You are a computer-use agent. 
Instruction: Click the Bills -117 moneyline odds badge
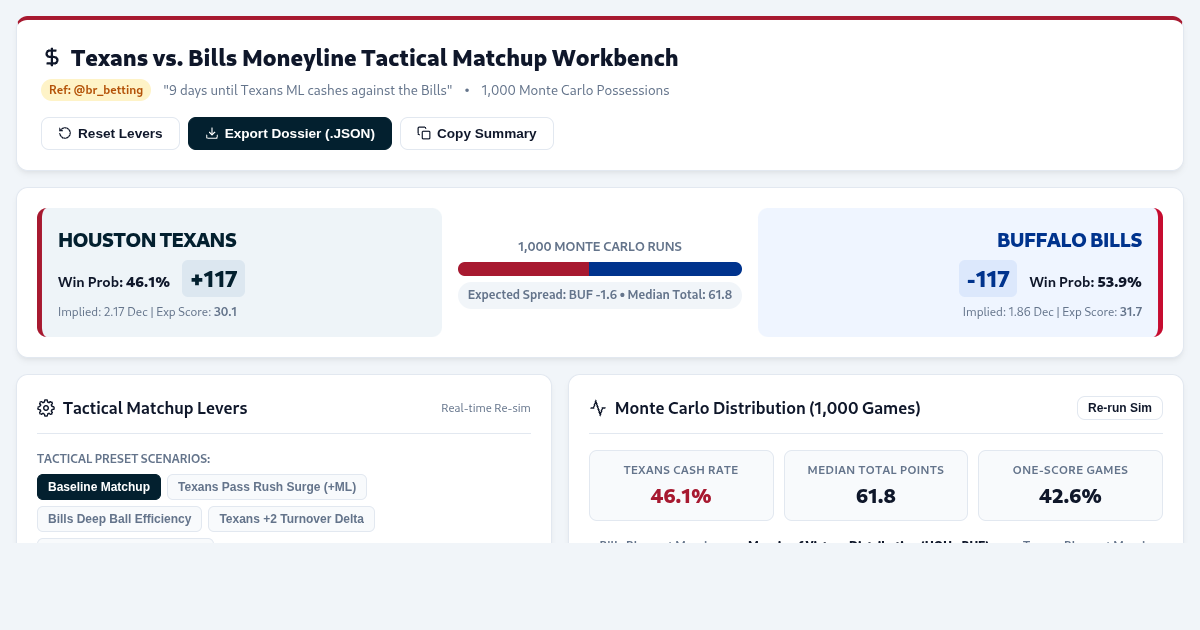click(x=988, y=279)
